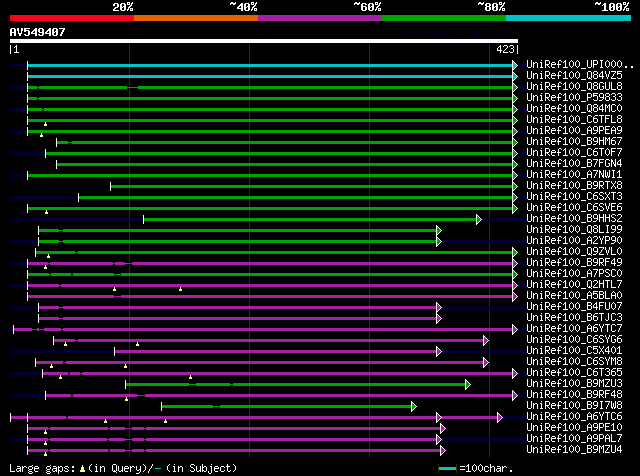Choose the UniRef100_B6TJC3 entry
Screen dimensions: 640x476
tap(574, 318)
